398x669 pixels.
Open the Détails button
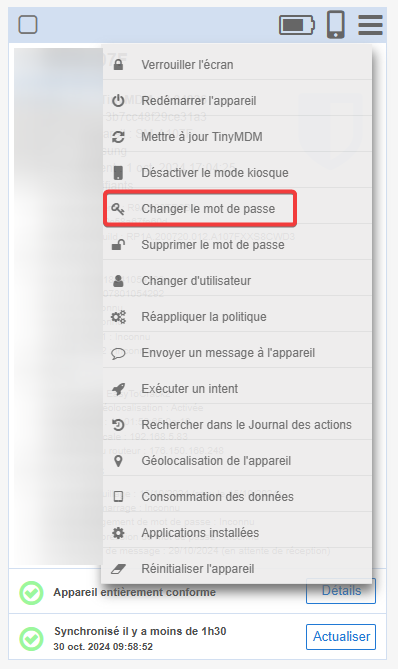341,591
